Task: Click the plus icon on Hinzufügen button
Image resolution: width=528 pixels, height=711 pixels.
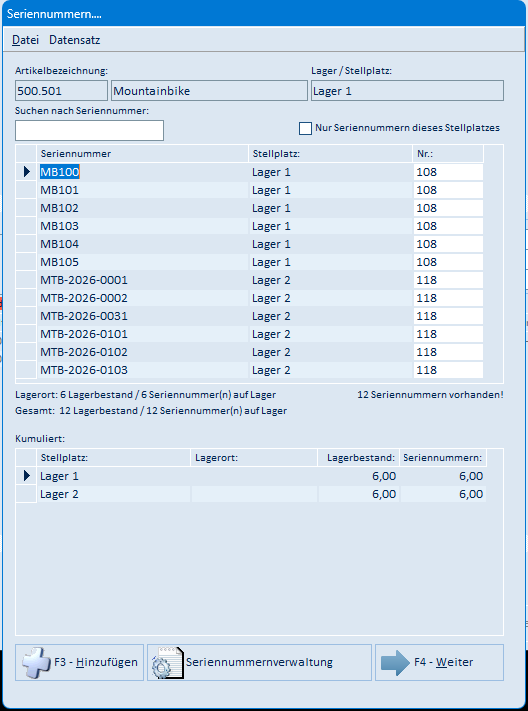Action: coord(36,662)
